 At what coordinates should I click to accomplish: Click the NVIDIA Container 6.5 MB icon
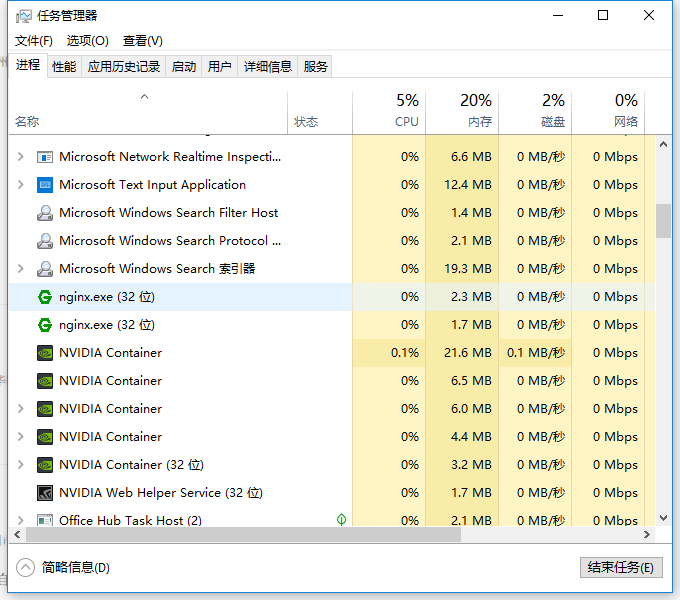pyautogui.click(x=45, y=381)
